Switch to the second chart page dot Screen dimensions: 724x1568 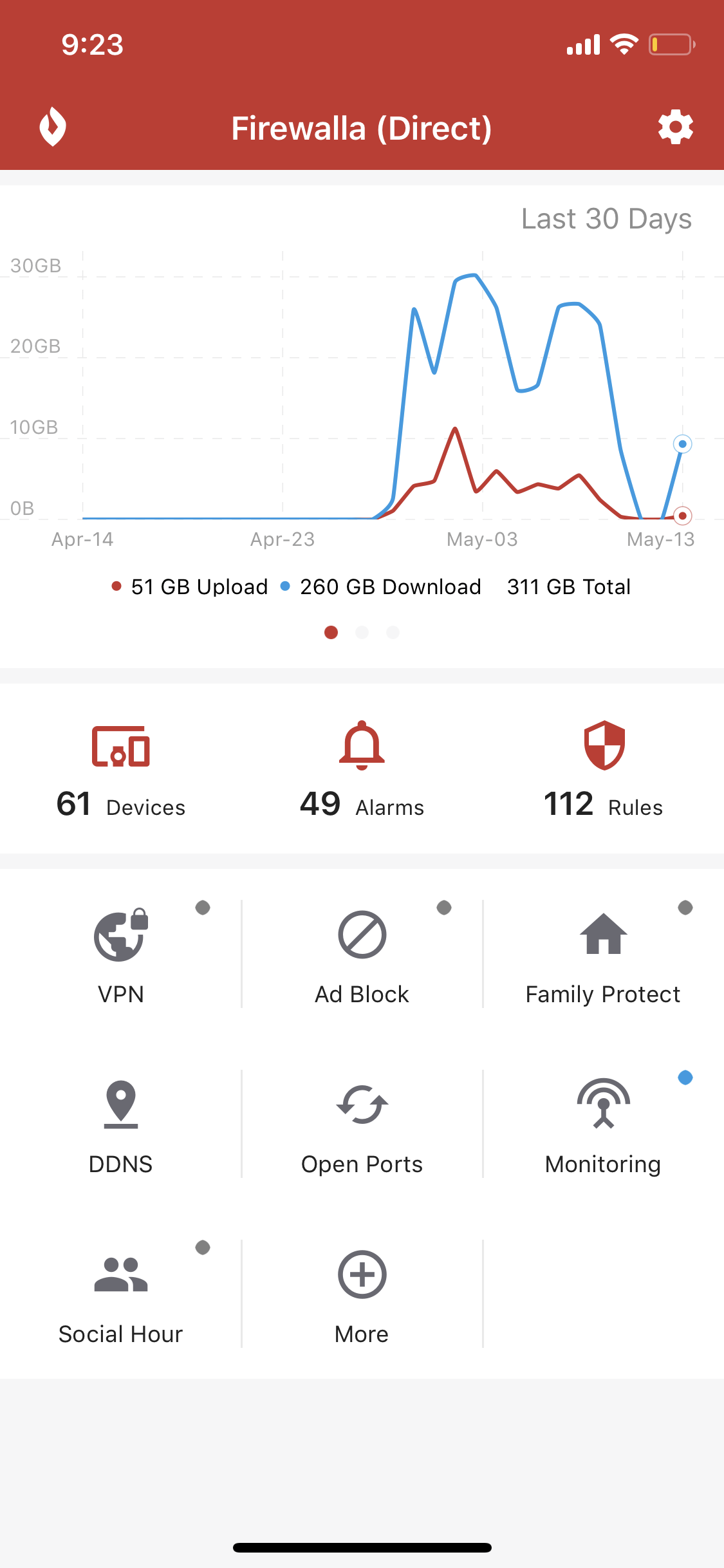(362, 633)
